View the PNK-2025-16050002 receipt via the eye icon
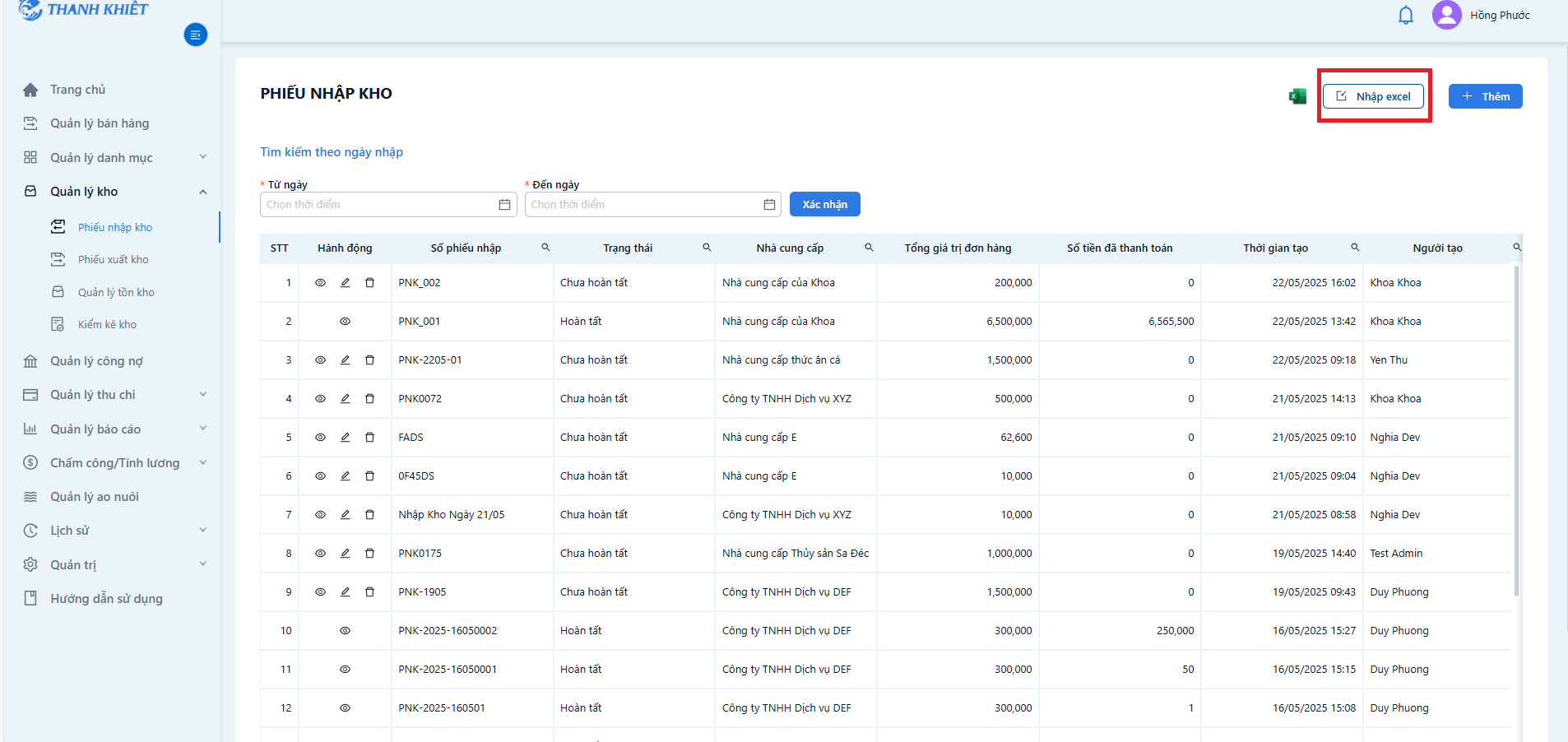The height and width of the screenshot is (742, 1568). (x=346, y=630)
